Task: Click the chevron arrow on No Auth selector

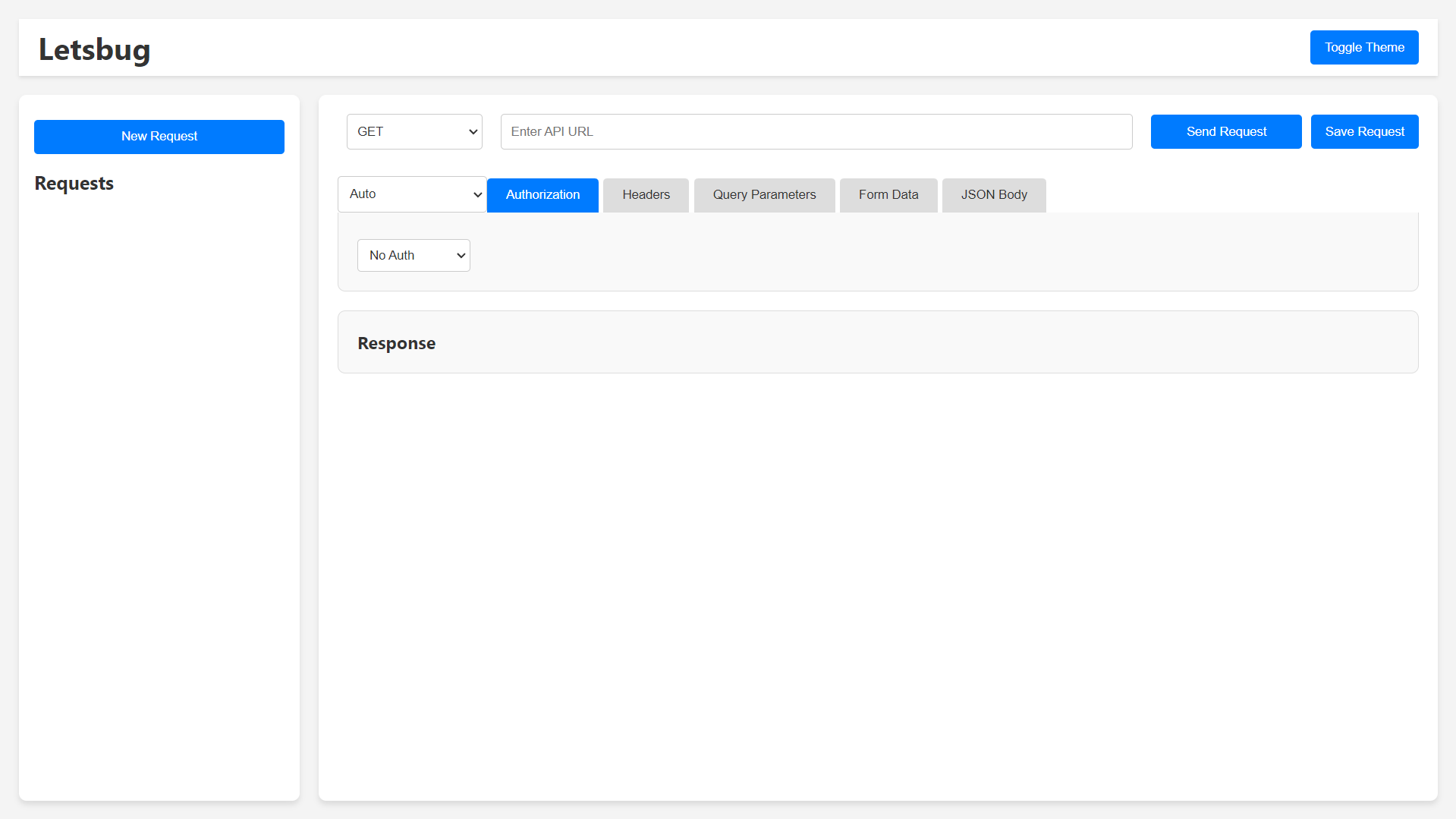Action: [461, 256]
